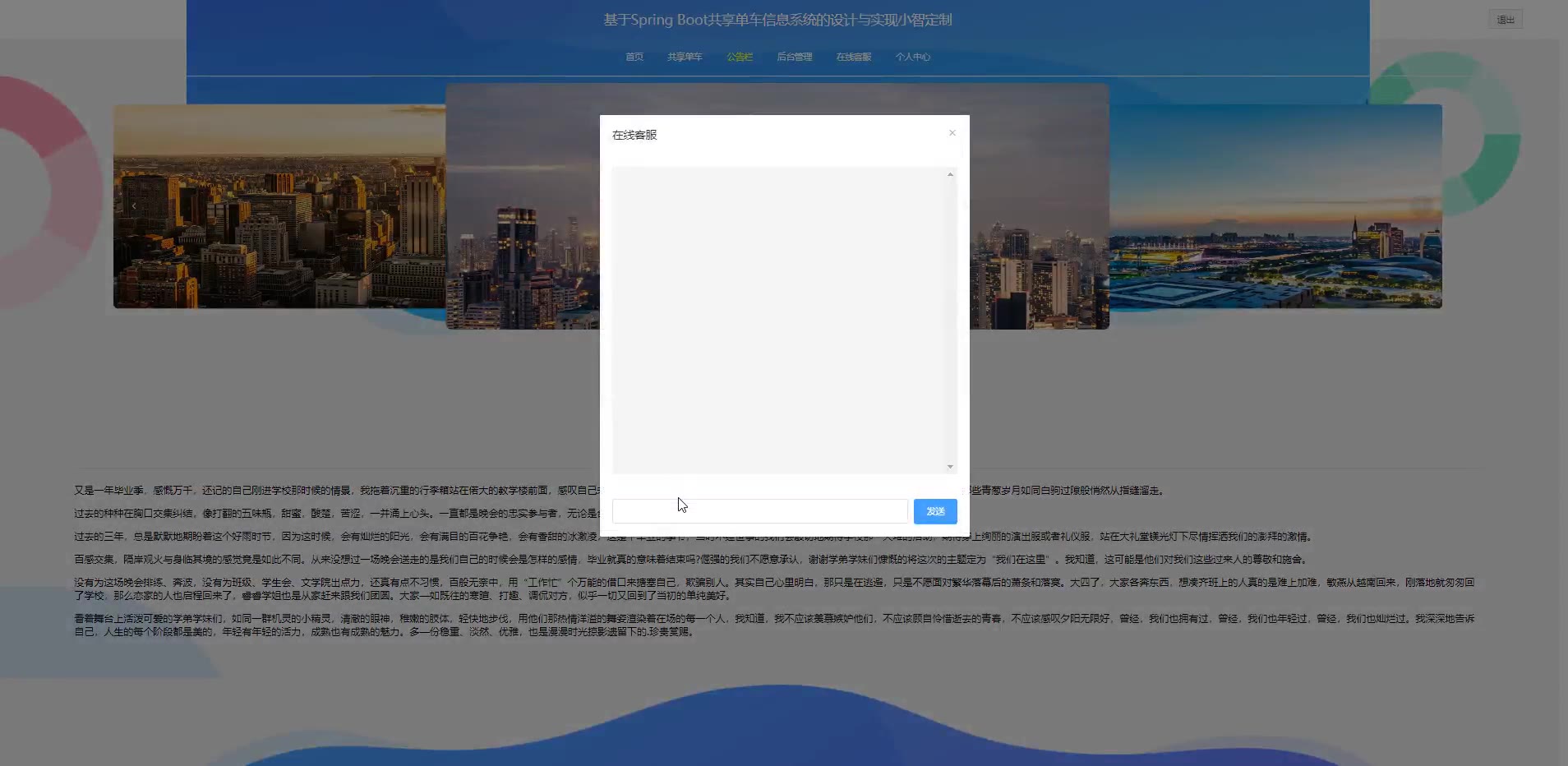Click inside the empty chat message area
1568x766 pixels.
point(779,321)
